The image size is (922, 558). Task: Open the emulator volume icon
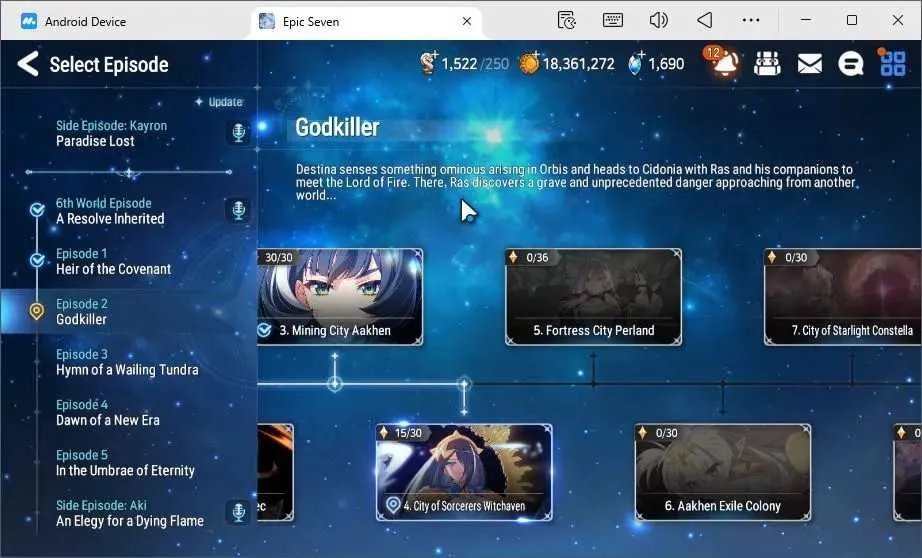(659, 21)
